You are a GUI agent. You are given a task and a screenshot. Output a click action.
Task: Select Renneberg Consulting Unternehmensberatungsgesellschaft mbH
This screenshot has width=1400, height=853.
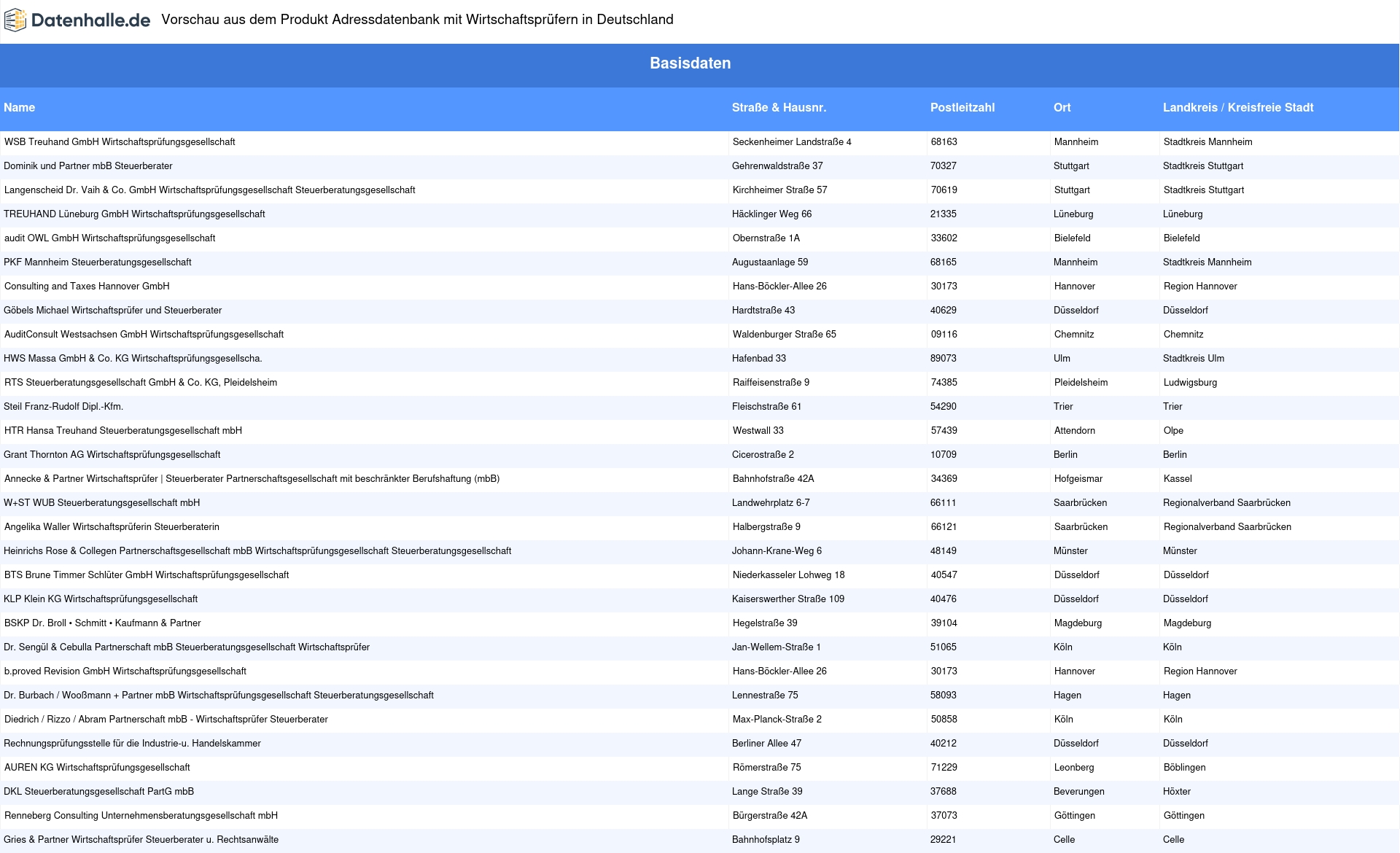pos(141,816)
